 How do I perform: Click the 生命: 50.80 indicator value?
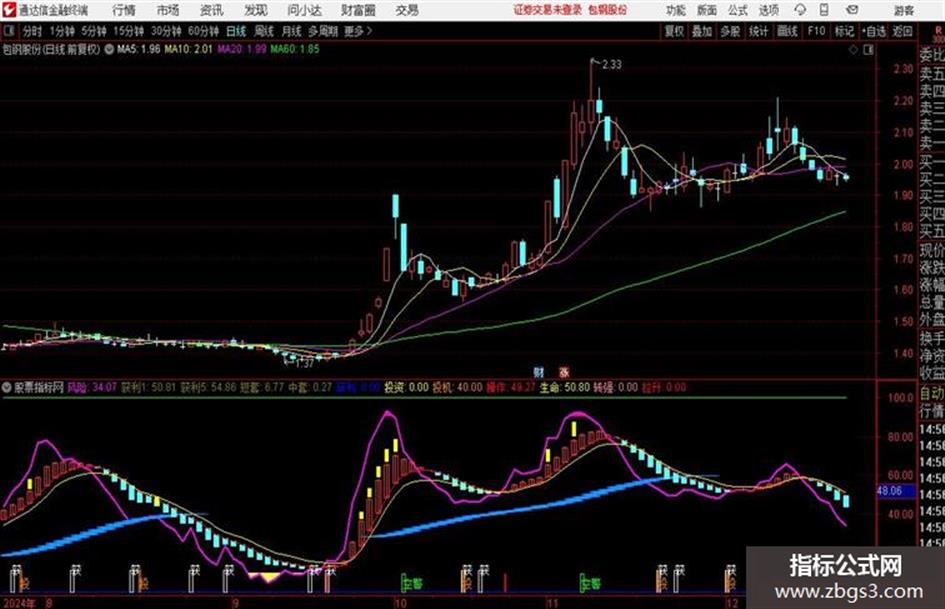point(564,388)
